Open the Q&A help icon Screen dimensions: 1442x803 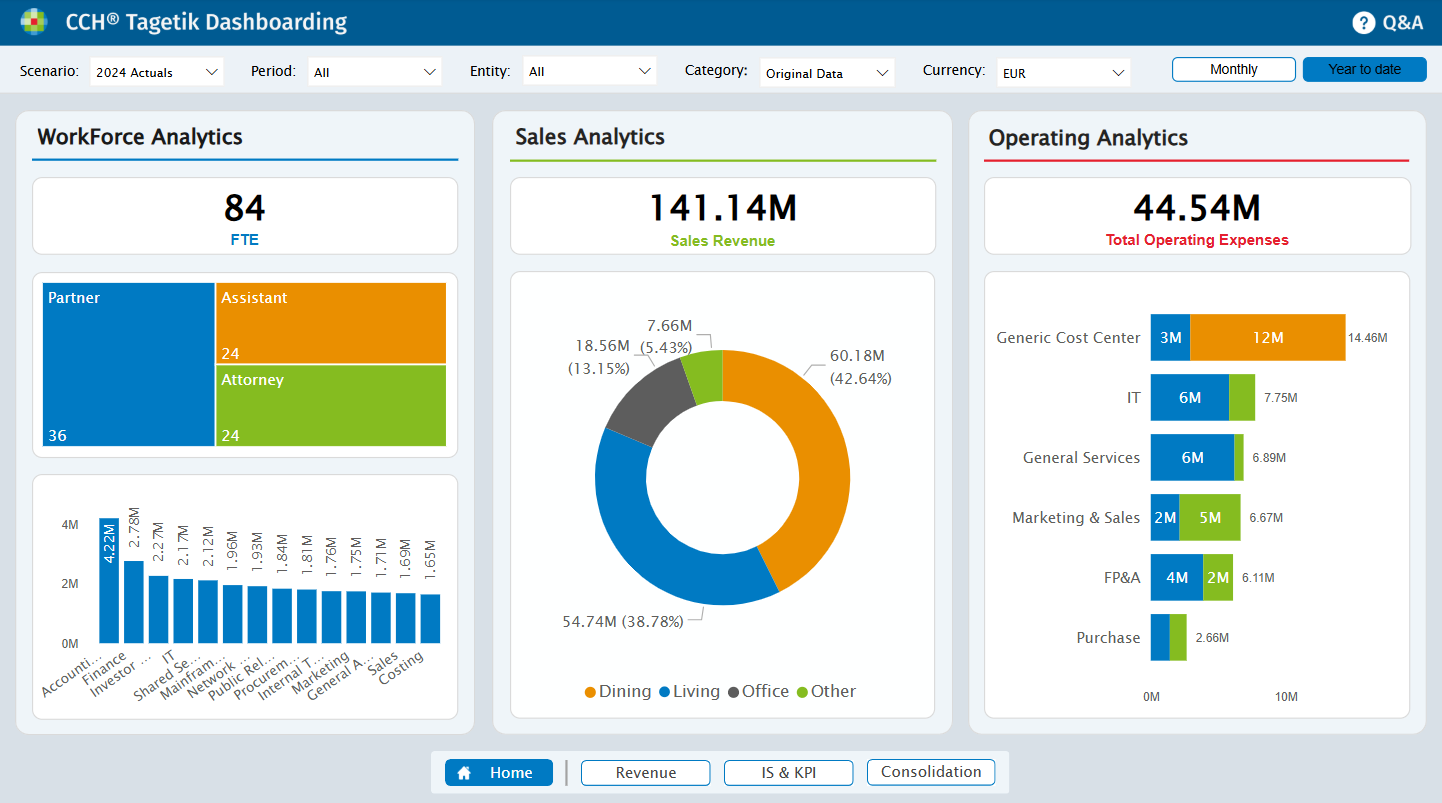(1363, 23)
